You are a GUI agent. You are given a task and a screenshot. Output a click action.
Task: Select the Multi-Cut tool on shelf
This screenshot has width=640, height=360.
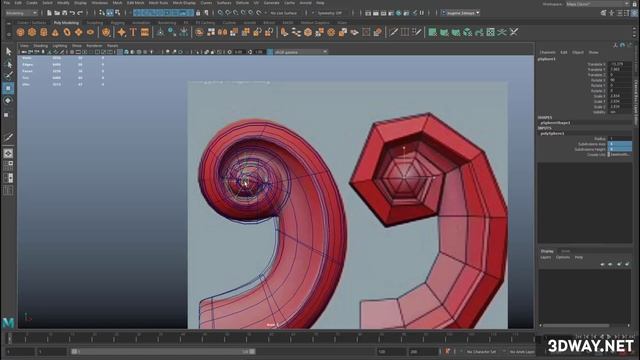tap(393, 32)
